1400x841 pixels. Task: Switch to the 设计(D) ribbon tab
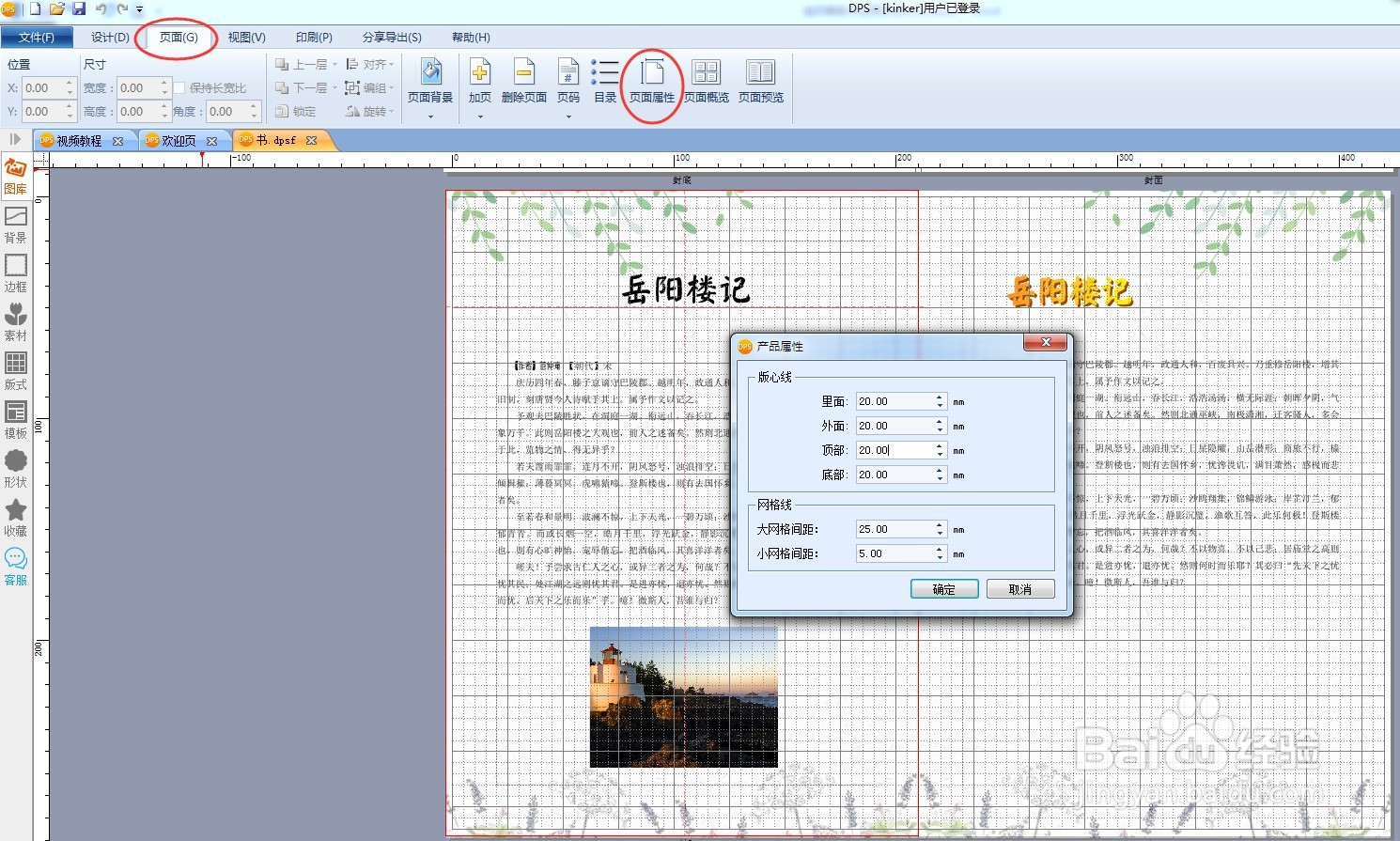[x=110, y=38]
